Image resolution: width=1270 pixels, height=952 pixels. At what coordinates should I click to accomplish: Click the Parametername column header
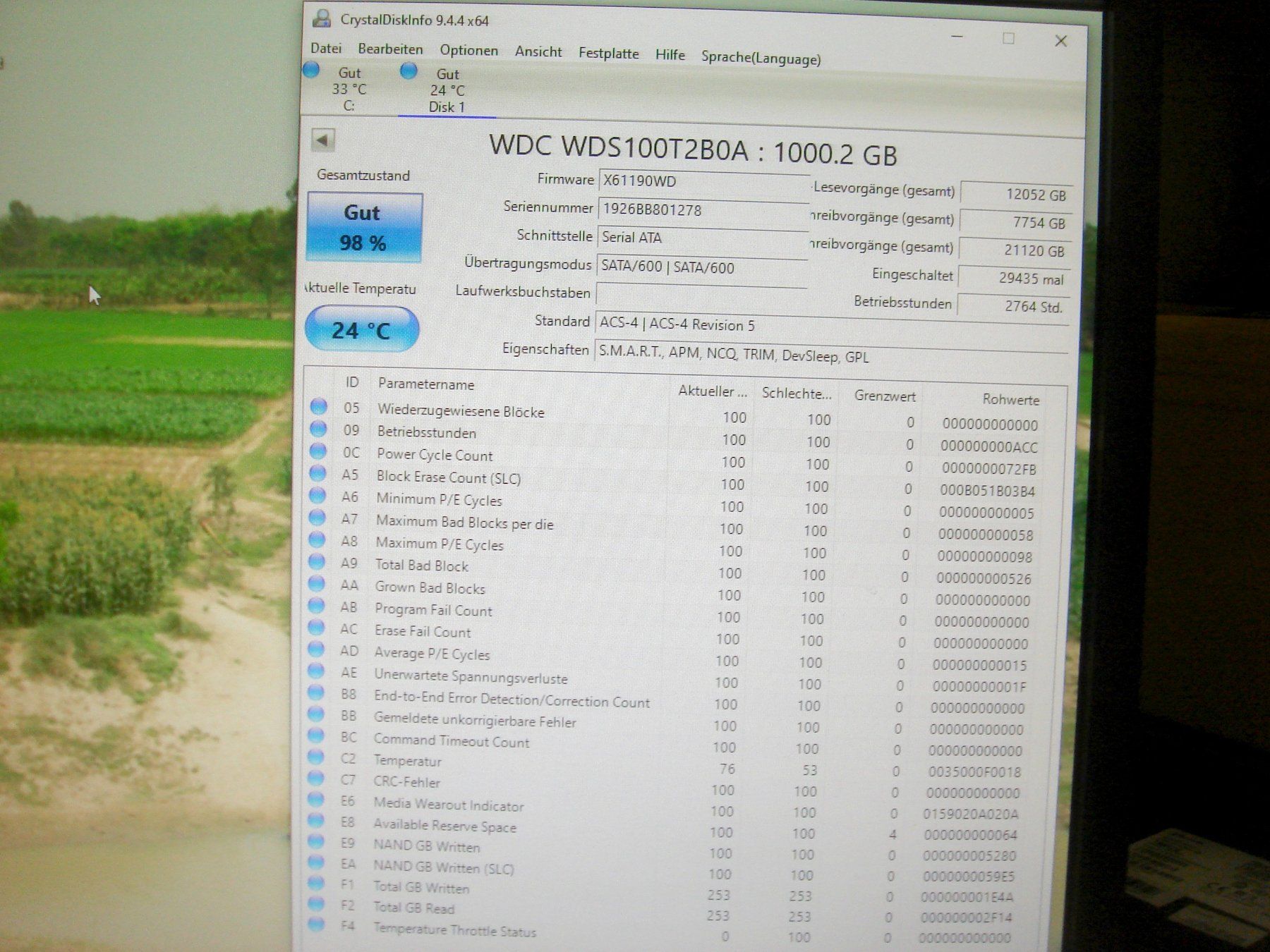coord(426,384)
